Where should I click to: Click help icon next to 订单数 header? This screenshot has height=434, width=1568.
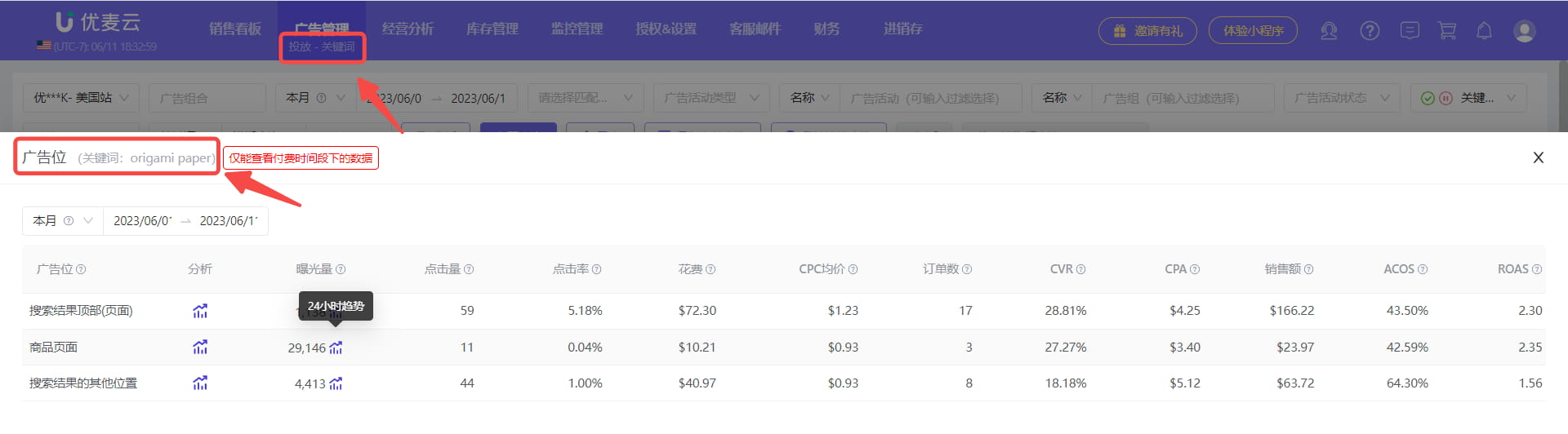[x=967, y=269]
